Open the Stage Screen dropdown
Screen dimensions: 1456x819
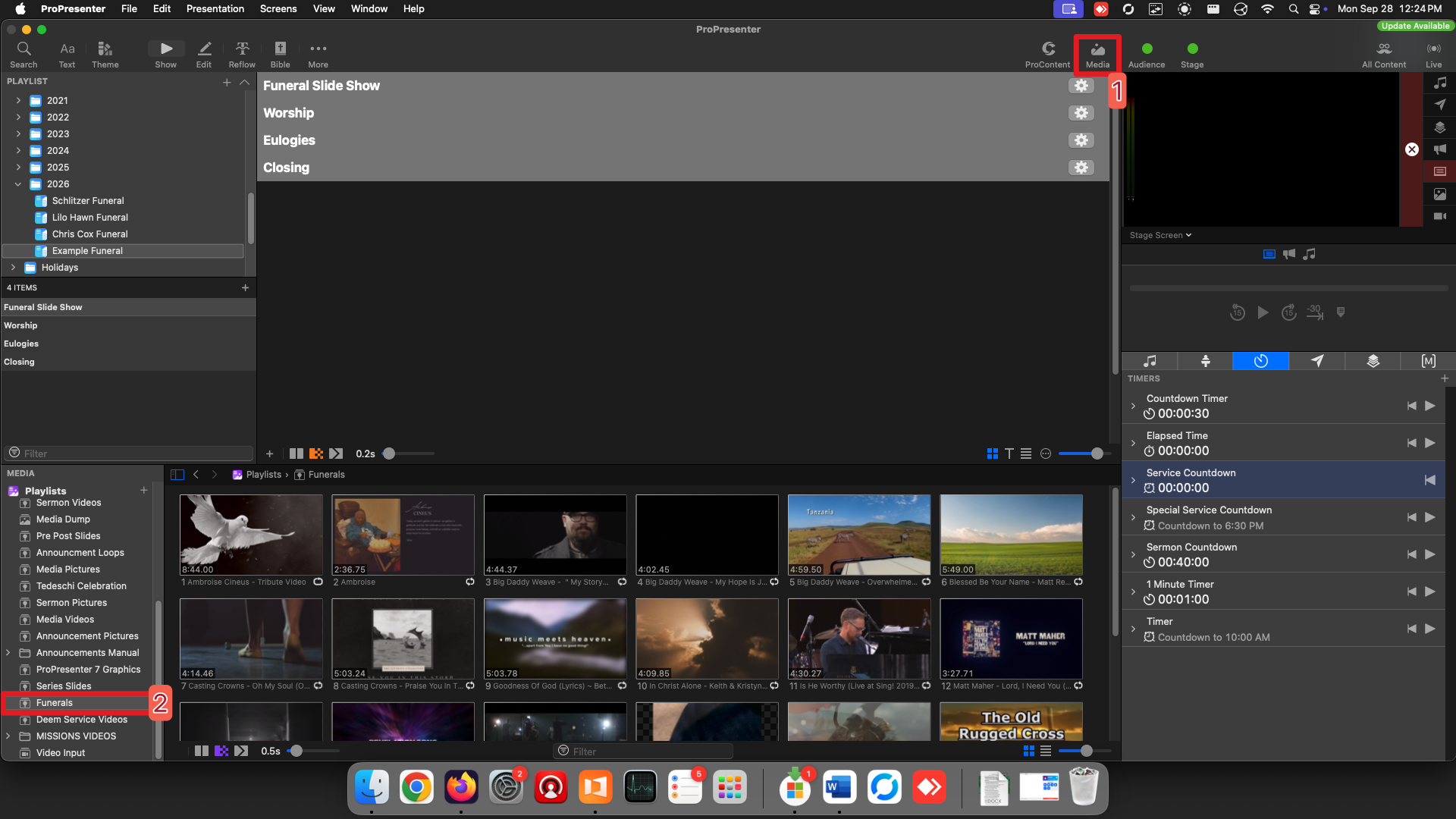click(1160, 235)
